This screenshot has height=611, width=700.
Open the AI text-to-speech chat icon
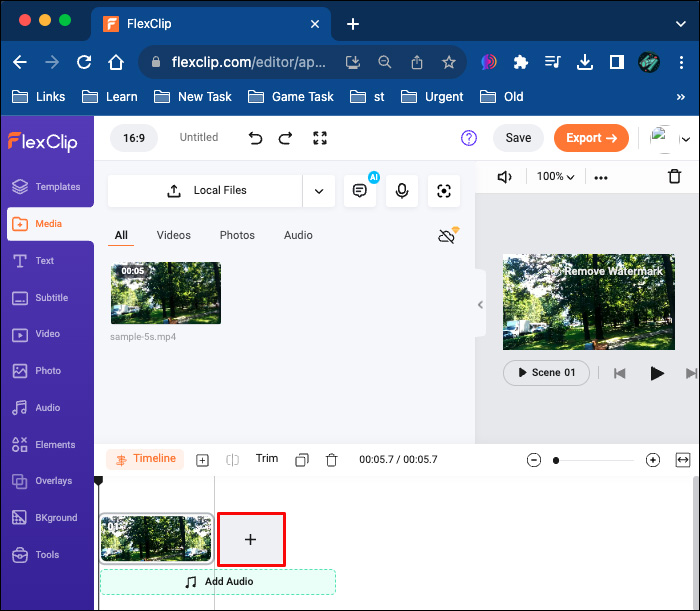[x=359, y=191]
